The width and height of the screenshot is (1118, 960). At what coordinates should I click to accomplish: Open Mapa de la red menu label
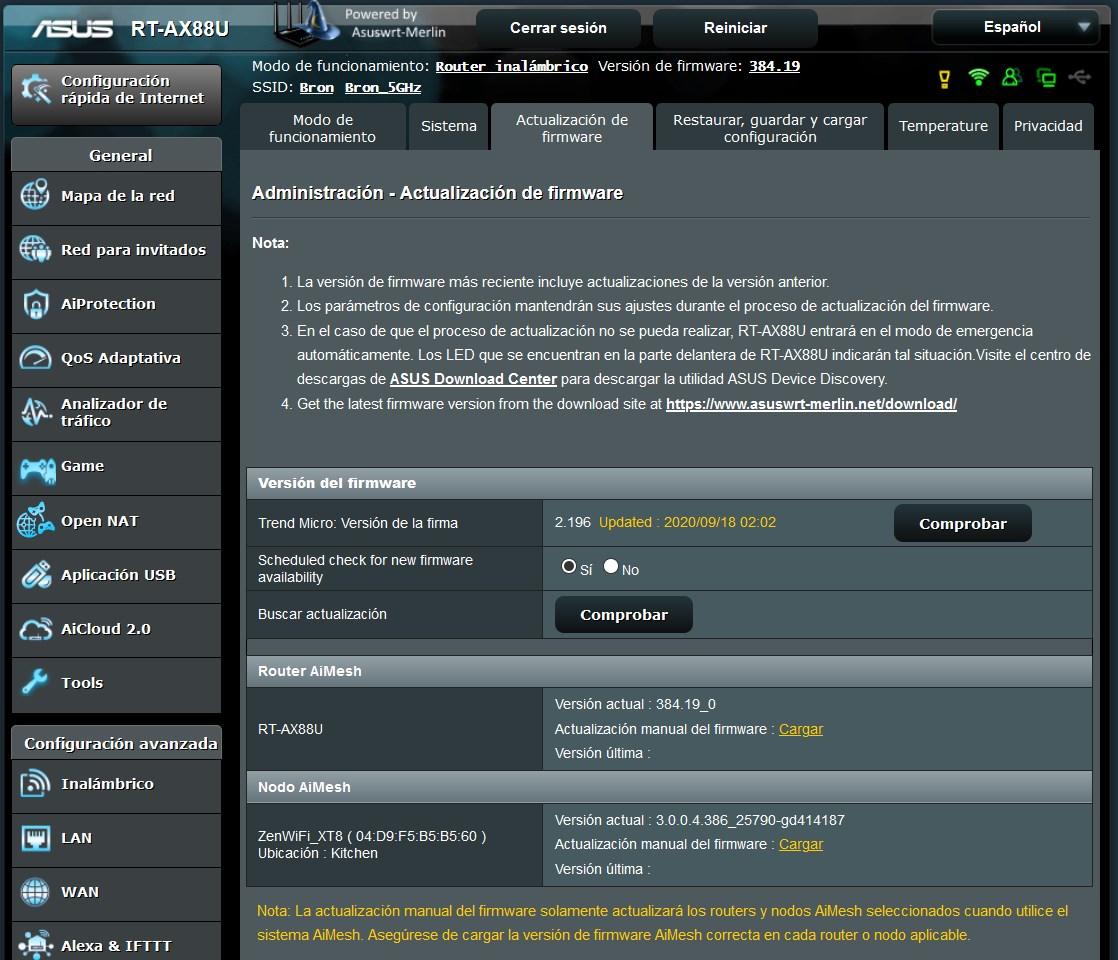(x=118, y=196)
